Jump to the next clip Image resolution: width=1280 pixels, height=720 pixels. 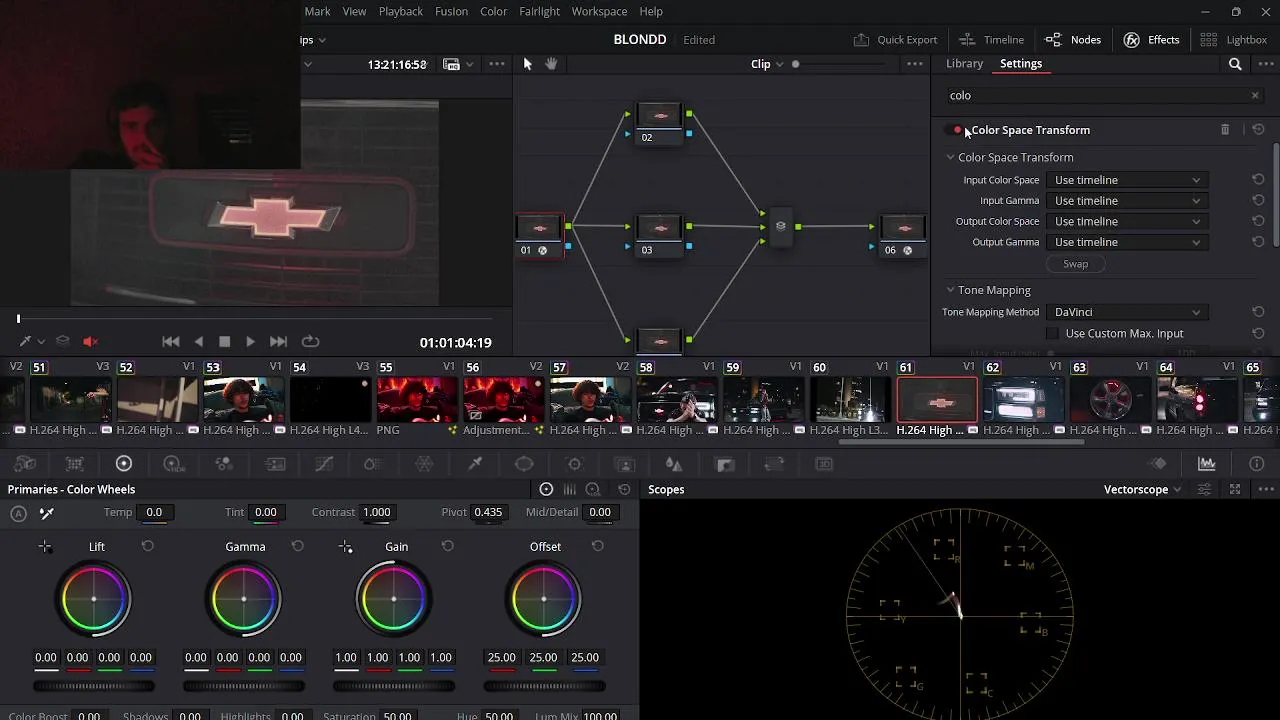(278, 342)
